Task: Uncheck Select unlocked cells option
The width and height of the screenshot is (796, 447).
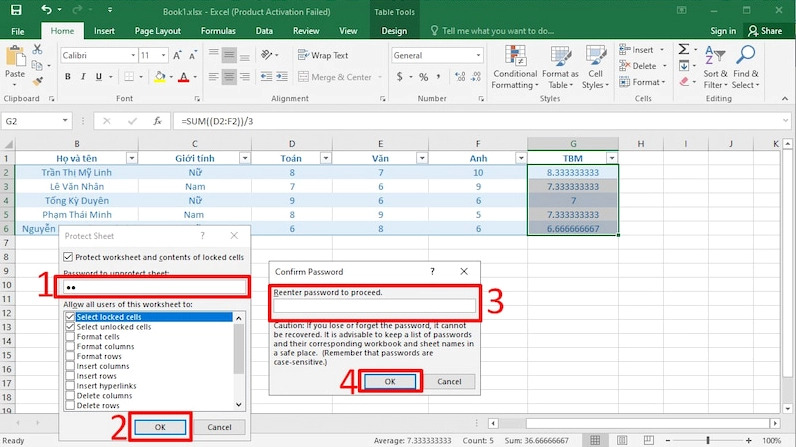Action: coord(70,327)
